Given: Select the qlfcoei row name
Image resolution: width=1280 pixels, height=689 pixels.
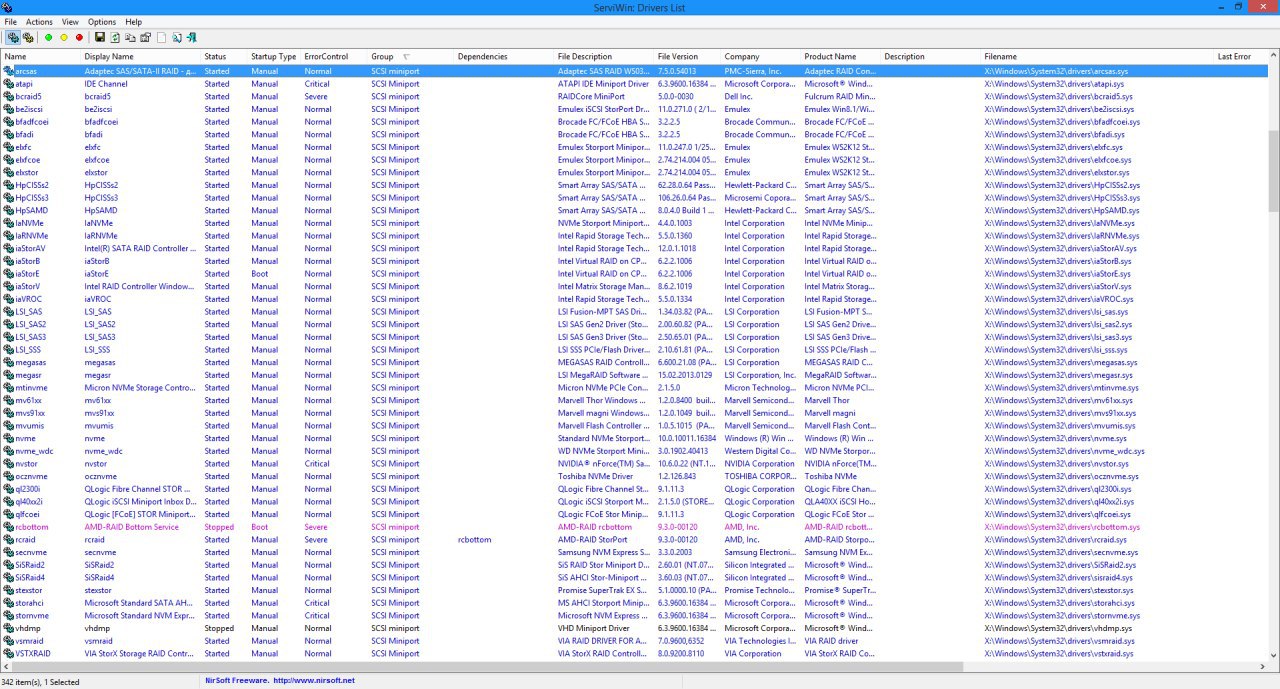Looking at the screenshot, I should point(27,515).
